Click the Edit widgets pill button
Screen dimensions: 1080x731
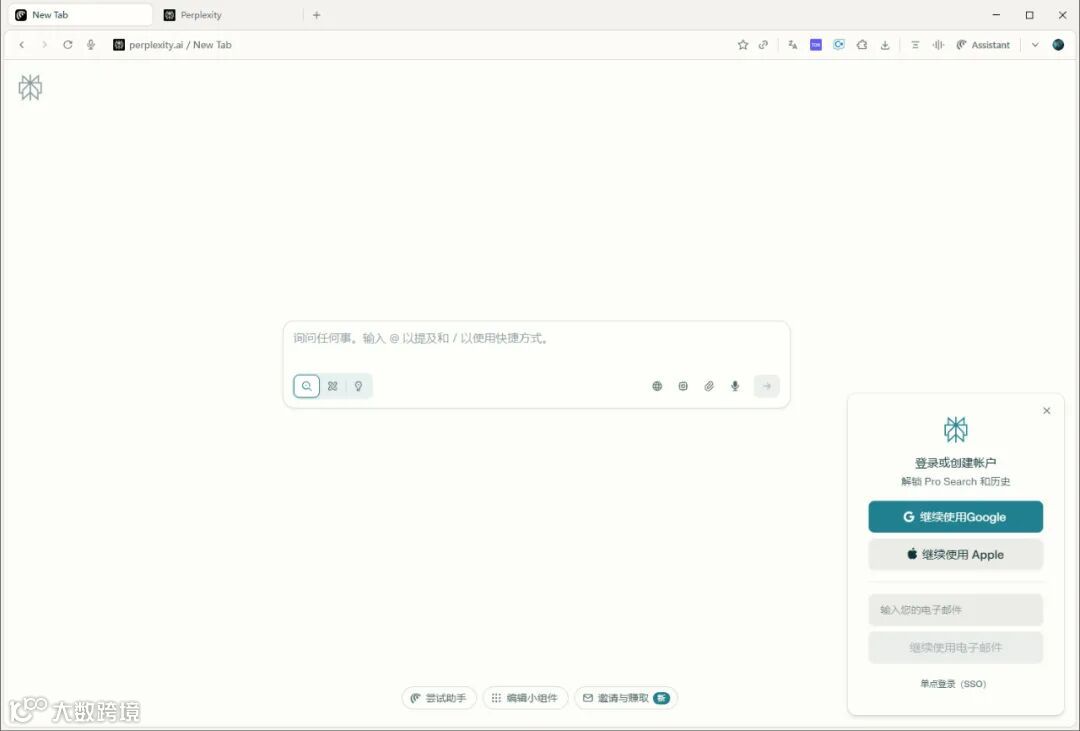click(525, 698)
